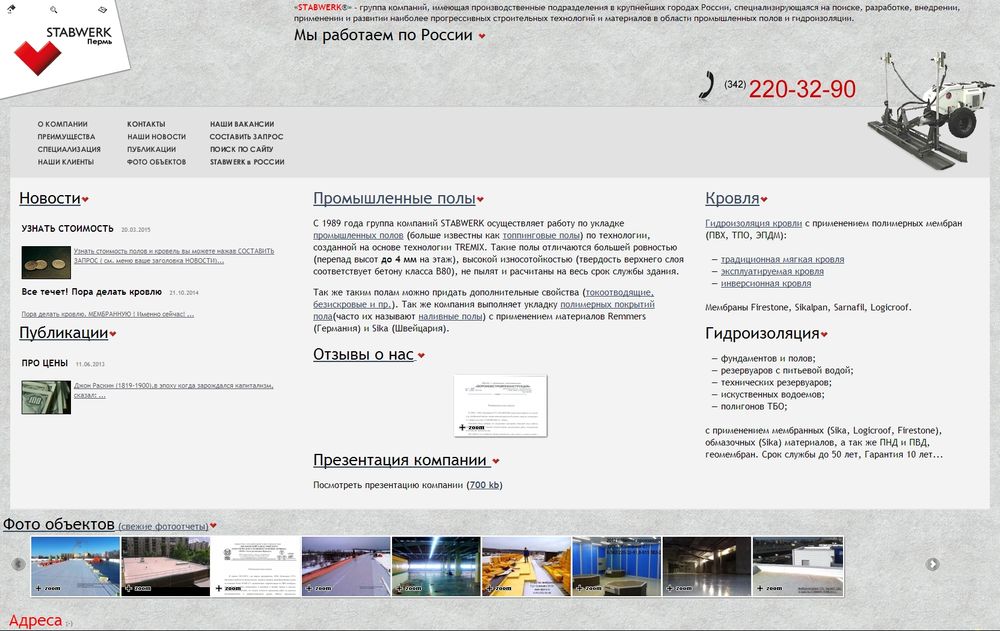Open the STABWERK в РОССИИ menu item
Viewport: 1000px width, 631px height.
247,162
